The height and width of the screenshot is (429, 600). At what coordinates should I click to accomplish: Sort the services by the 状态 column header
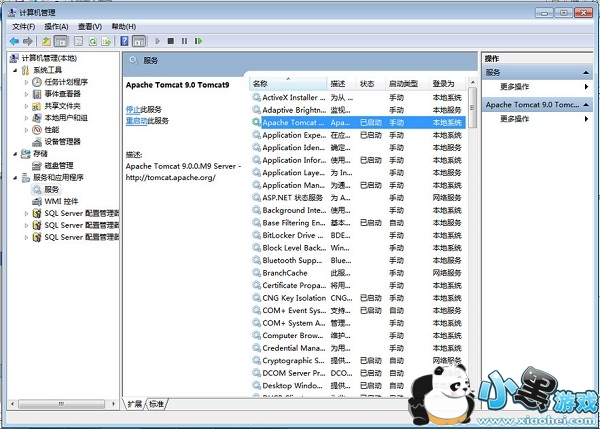point(368,83)
